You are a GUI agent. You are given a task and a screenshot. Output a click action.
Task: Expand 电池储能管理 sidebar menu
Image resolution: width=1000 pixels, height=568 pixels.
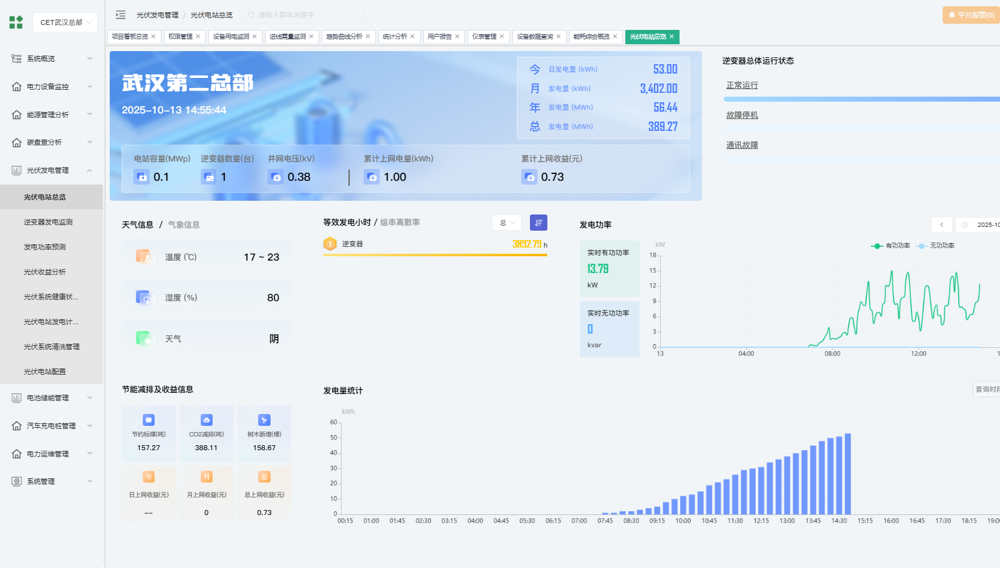point(52,398)
